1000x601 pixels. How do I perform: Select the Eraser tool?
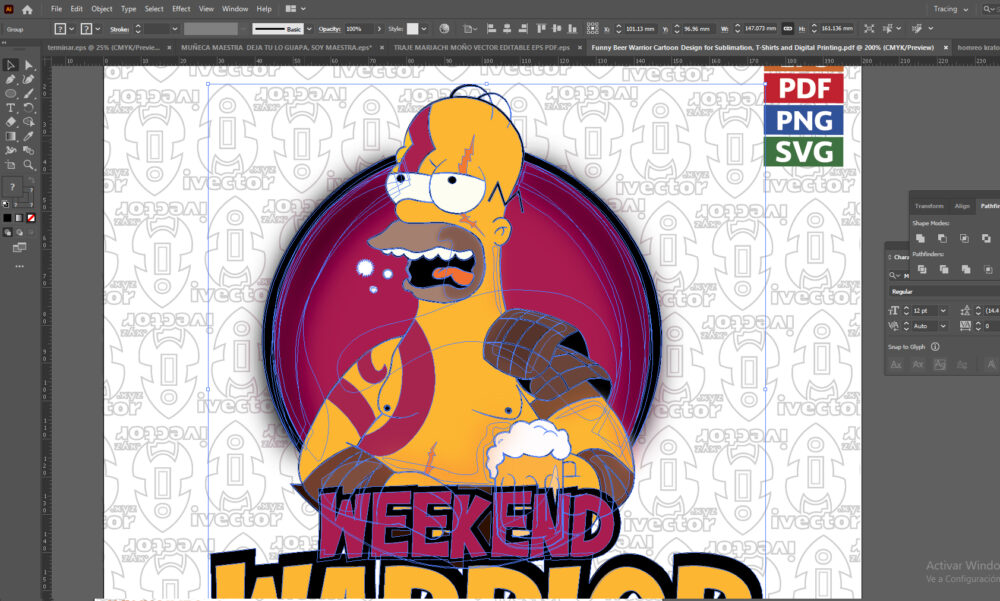pos(10,122)
